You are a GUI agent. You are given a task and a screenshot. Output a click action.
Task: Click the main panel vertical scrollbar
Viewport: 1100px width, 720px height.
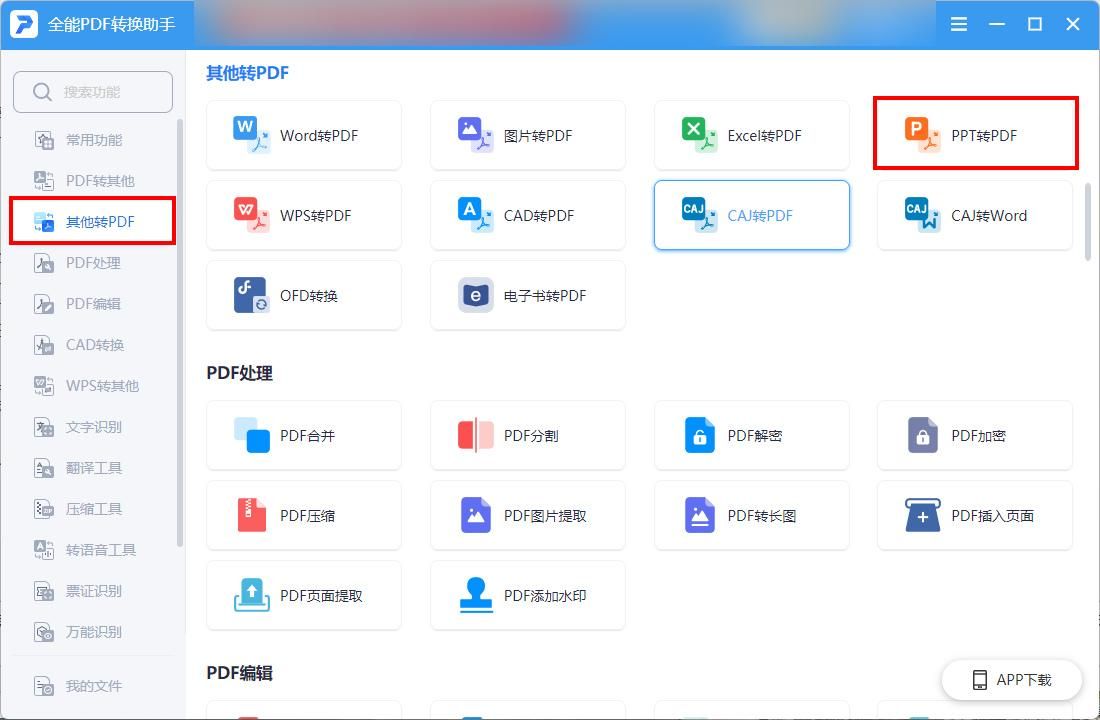(1088, 222)
